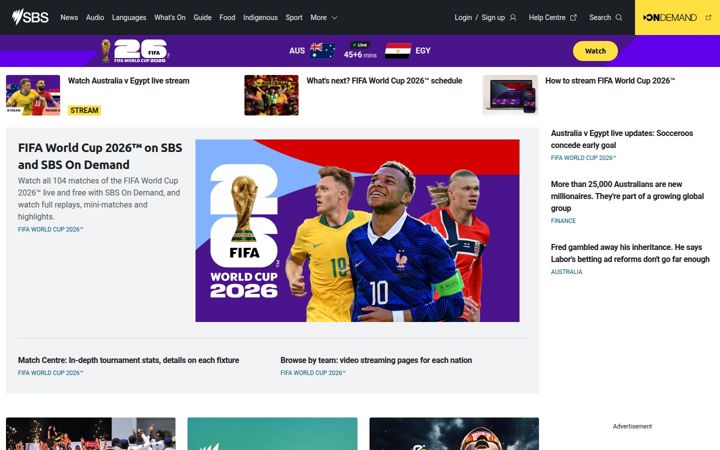720x450 pixels.
Task: Open the Languages menu item
Action: (129, 17)
